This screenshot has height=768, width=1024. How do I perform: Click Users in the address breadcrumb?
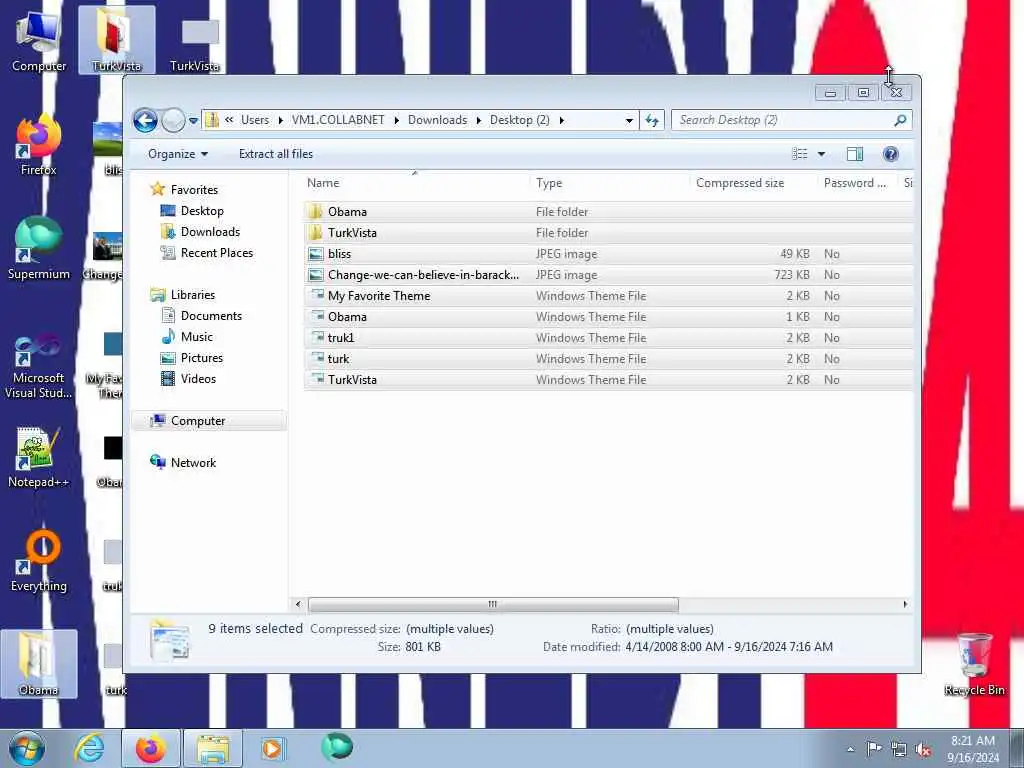click(x=255, y=120)
